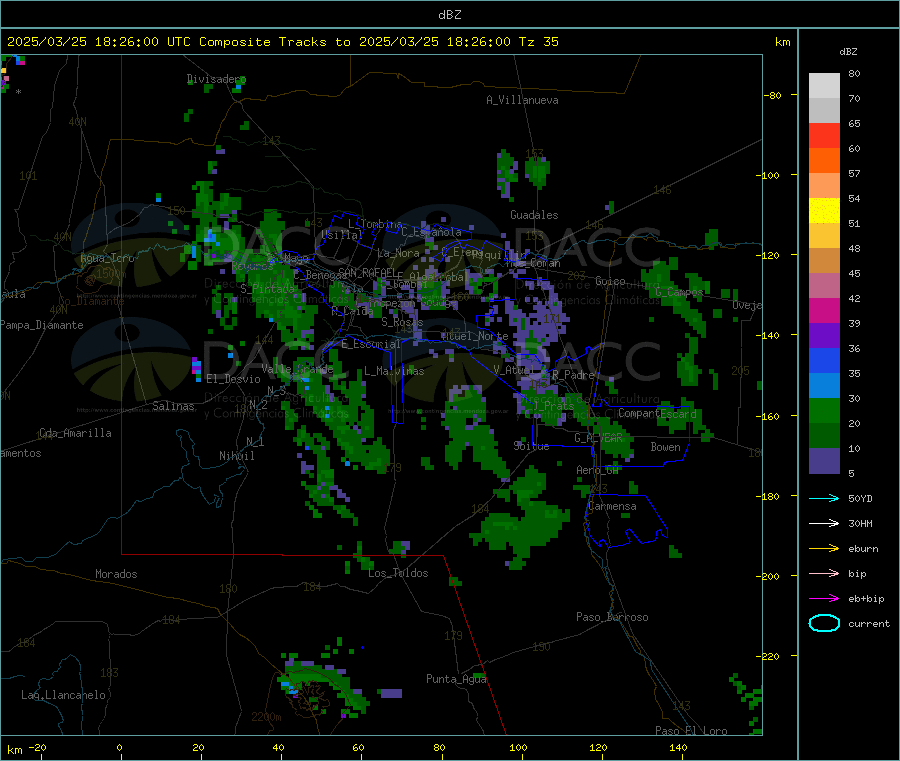Screen dimensions: 900x761
Task: Select the Punta_Agua map label
Action: [456, 679]
